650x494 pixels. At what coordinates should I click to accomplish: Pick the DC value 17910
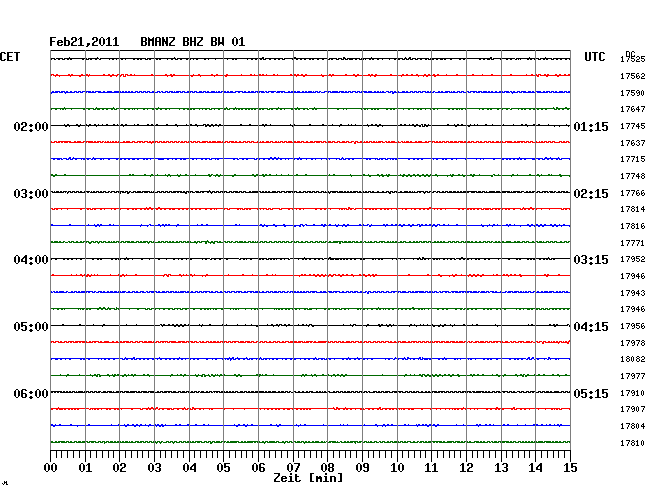click(x=633, y=393)
